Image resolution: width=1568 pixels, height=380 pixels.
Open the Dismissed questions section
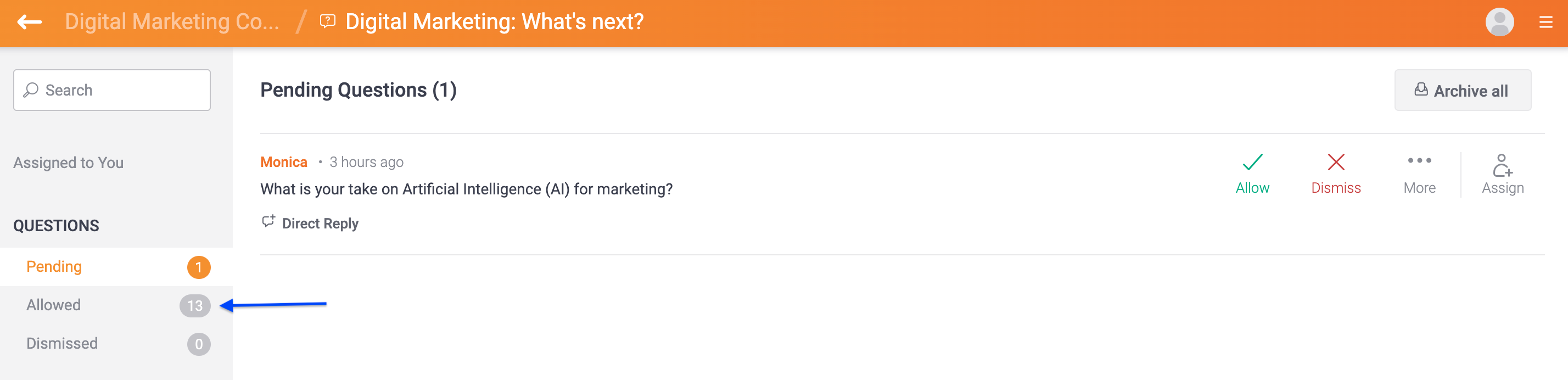pyautogui.click(x=61, y=343)
